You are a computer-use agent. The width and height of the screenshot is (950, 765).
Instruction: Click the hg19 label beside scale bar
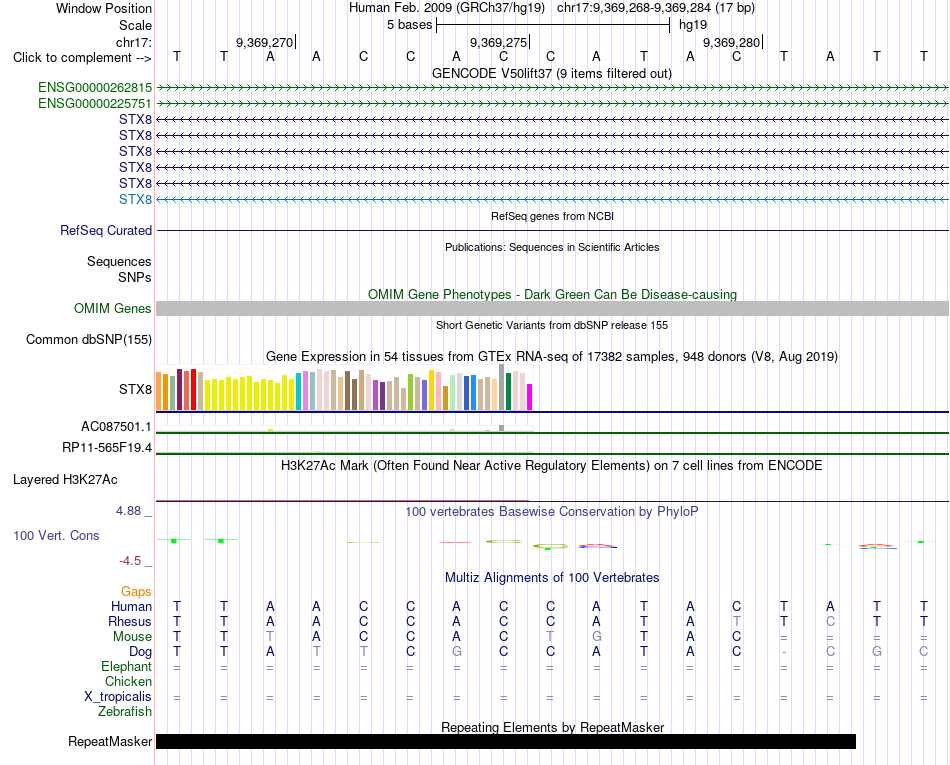(x=693, y=25)
